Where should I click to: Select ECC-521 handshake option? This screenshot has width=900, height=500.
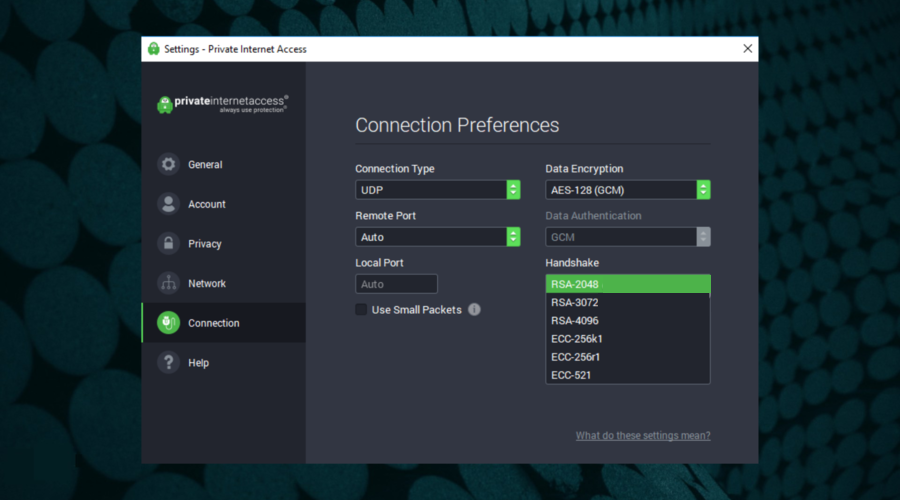click(x=628, y=375)
